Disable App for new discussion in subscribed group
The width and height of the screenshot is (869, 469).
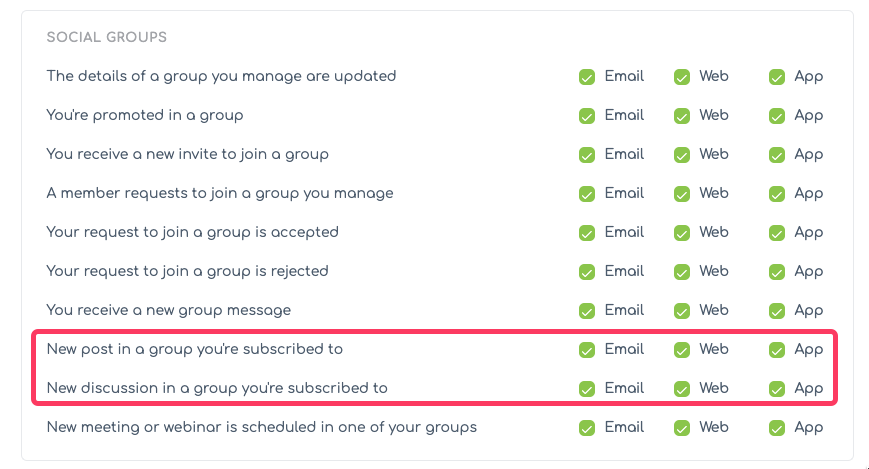point(777,389)
